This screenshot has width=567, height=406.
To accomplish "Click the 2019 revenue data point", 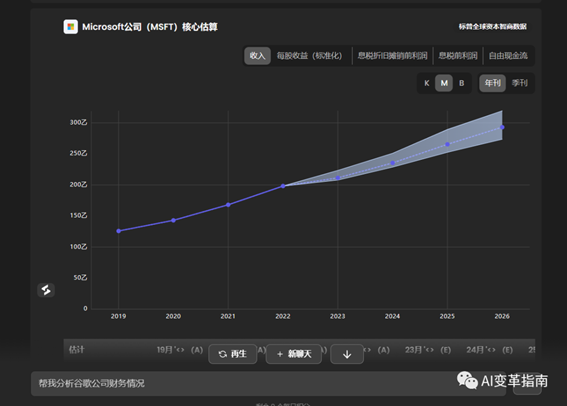I will tap(119, 231).
